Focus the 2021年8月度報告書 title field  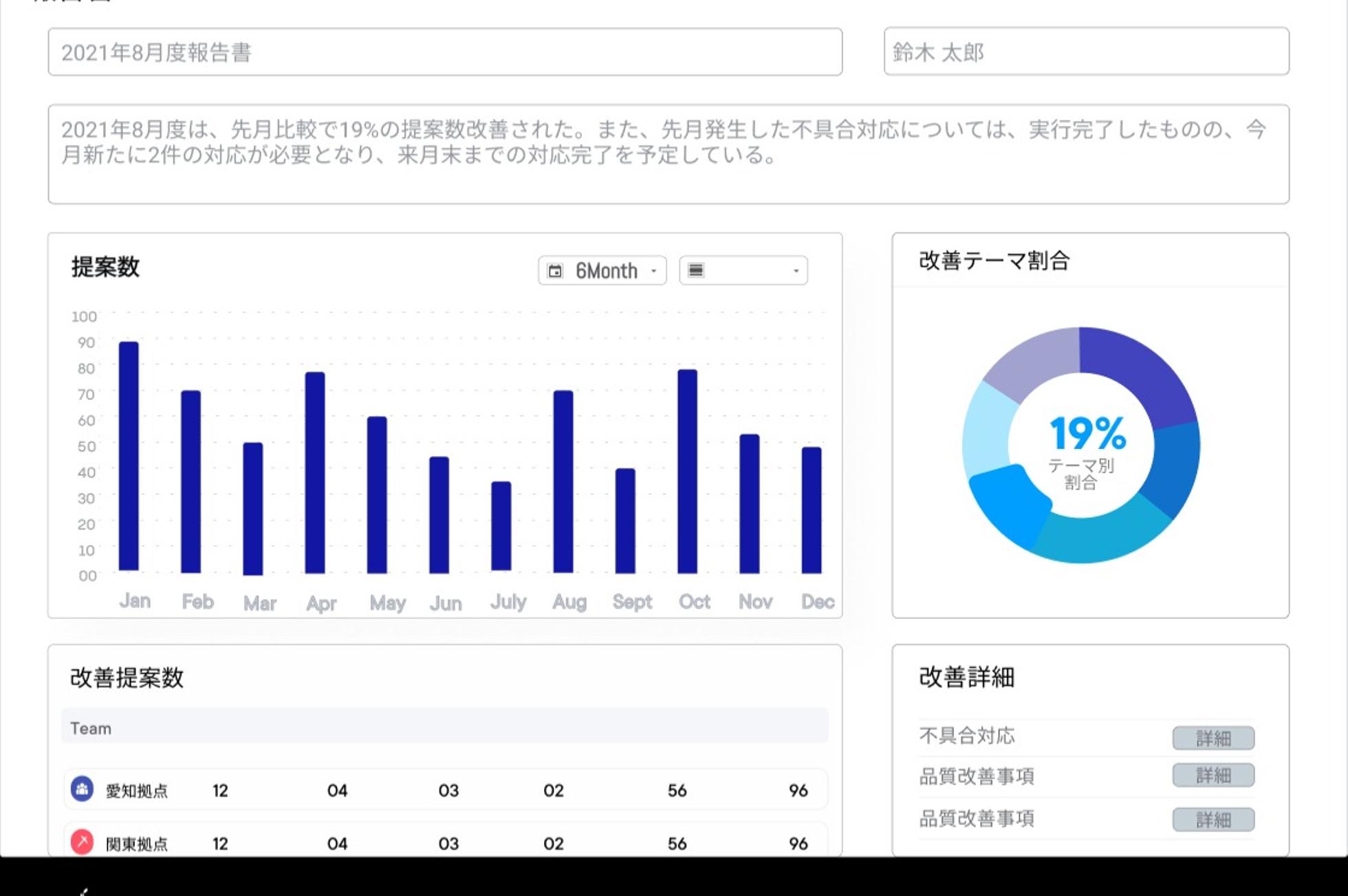(x=444, y=52)
